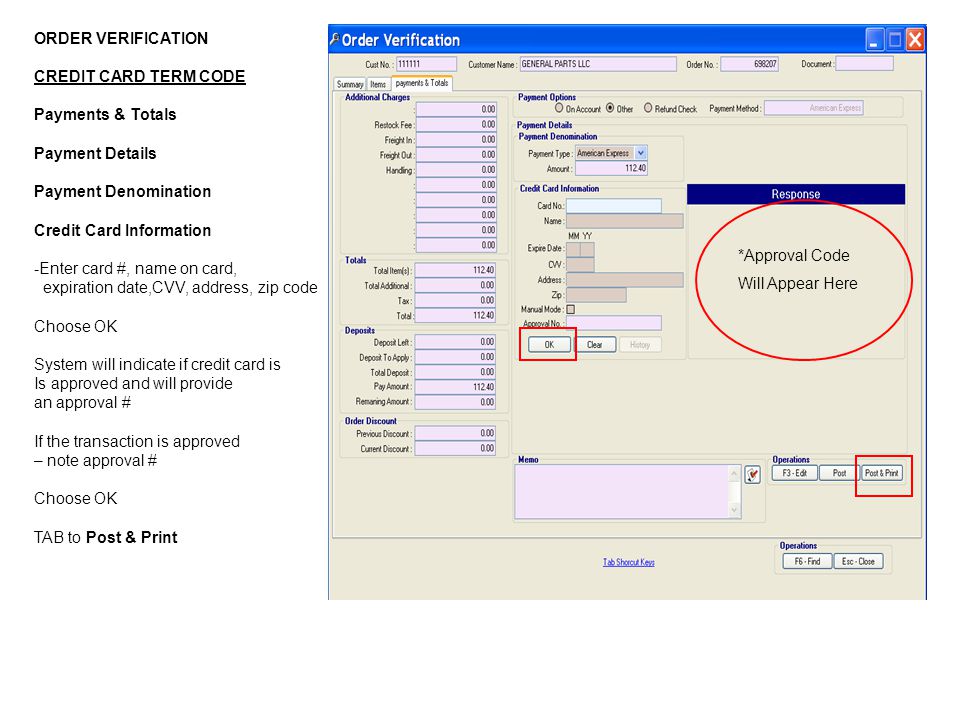This screenshot has height=720, width=960.
Task: Click the Deposits group heading
Action: click(359, 331)
